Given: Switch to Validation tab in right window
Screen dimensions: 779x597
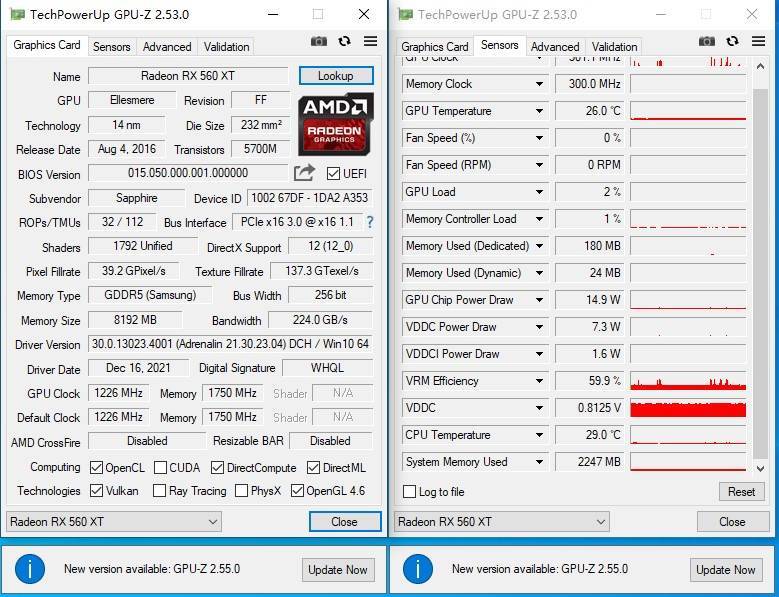Looking at the screenshot, I should tap(615, 47).
